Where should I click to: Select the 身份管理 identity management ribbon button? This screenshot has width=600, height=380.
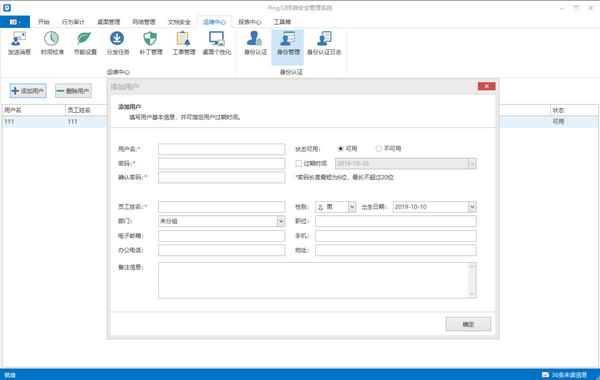288,47
